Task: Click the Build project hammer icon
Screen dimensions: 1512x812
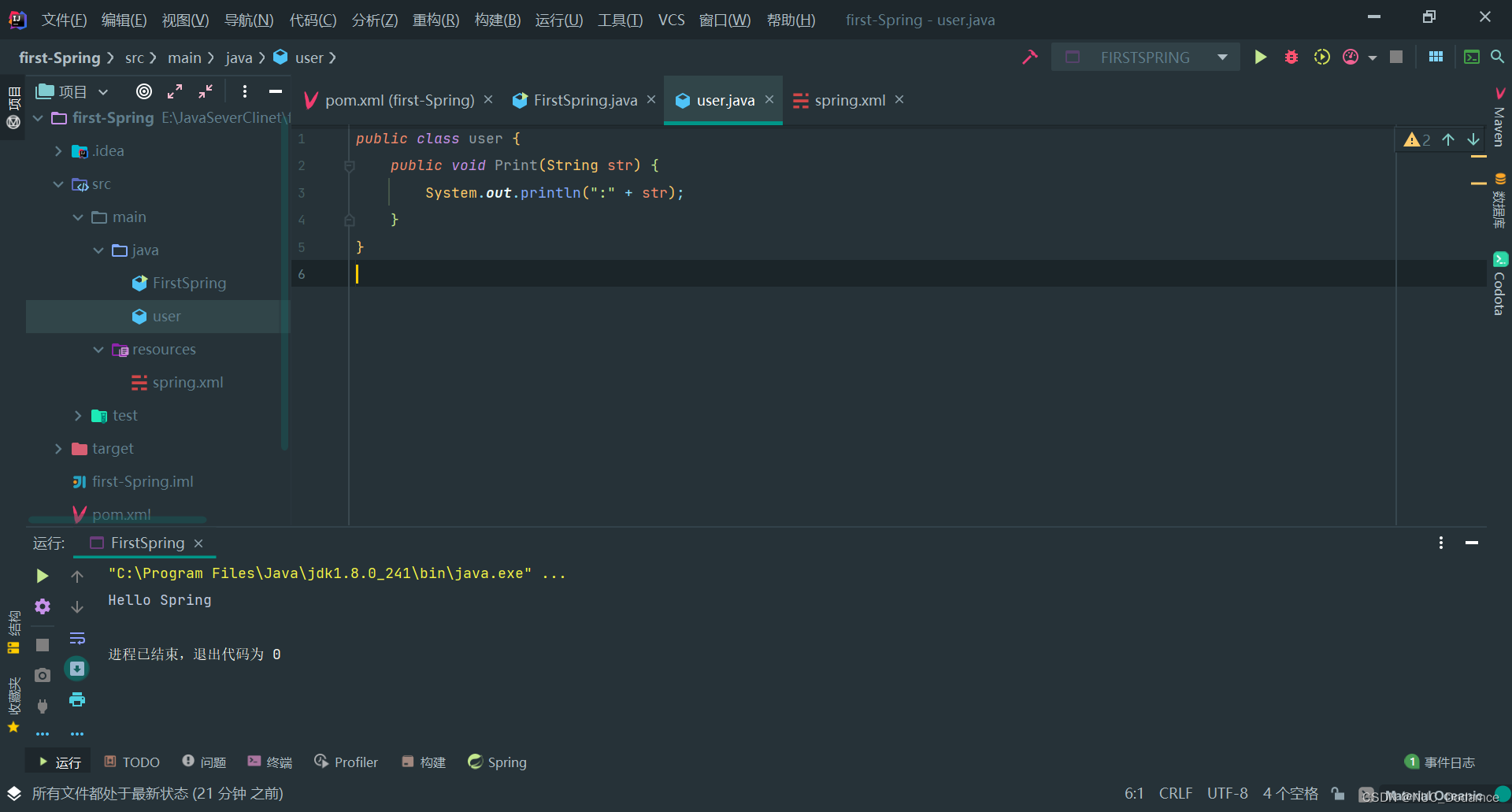Action: [x=1029, y=57]
